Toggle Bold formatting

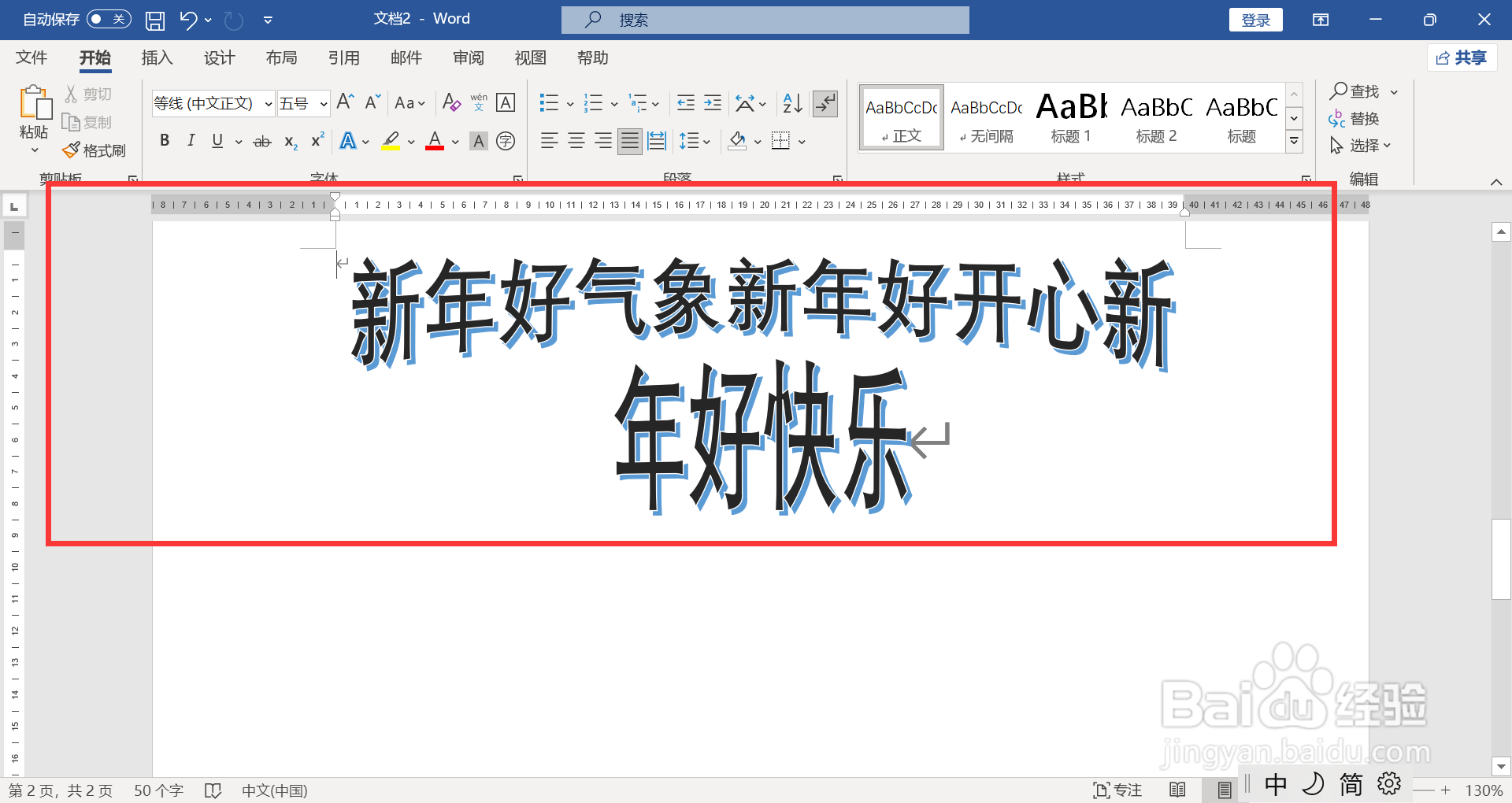(x=165, y=141)
